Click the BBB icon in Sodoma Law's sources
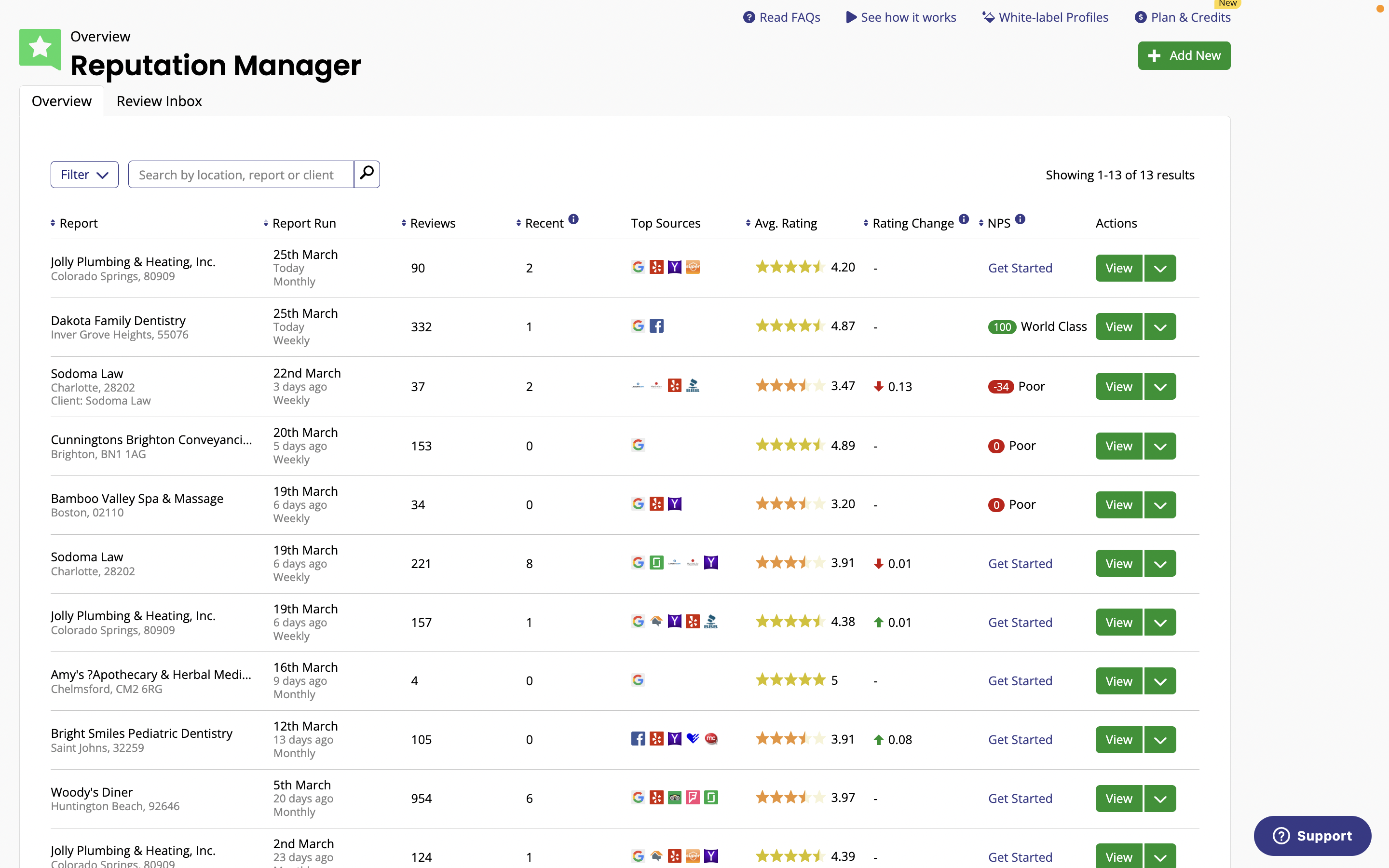 [693, 386]
